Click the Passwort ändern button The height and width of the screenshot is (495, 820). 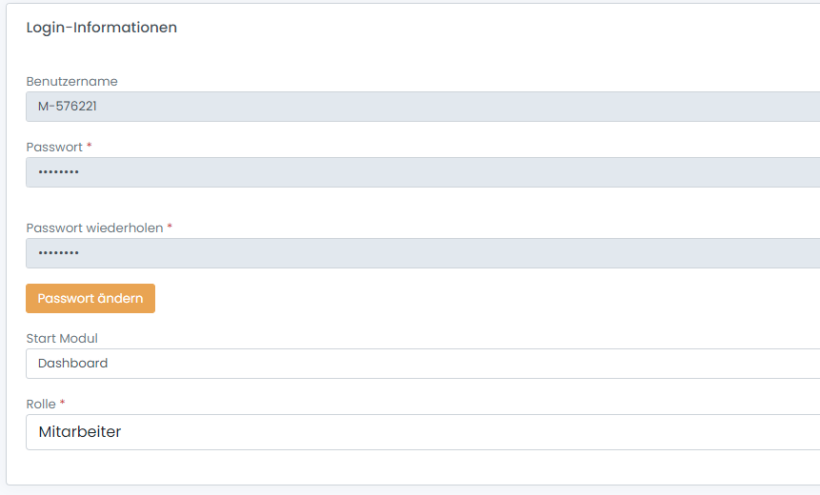(x=90, y=298)
